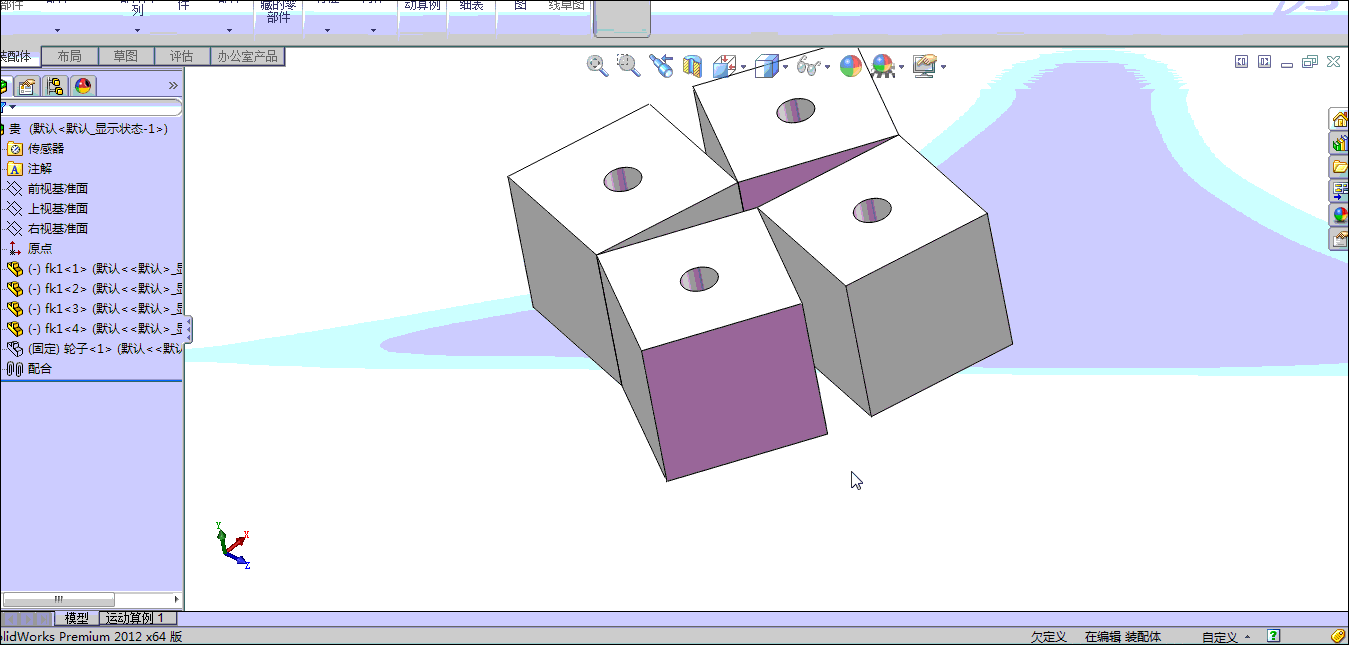Viewport: 1349px width, 645px height.
Task: Open the feature tree filter dropdown arrow
Action: click(12, 107)
